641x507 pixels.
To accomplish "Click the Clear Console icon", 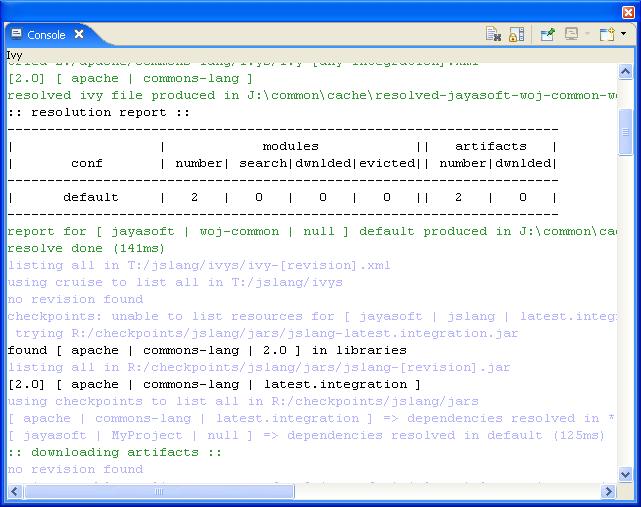I will pos(493,34).
